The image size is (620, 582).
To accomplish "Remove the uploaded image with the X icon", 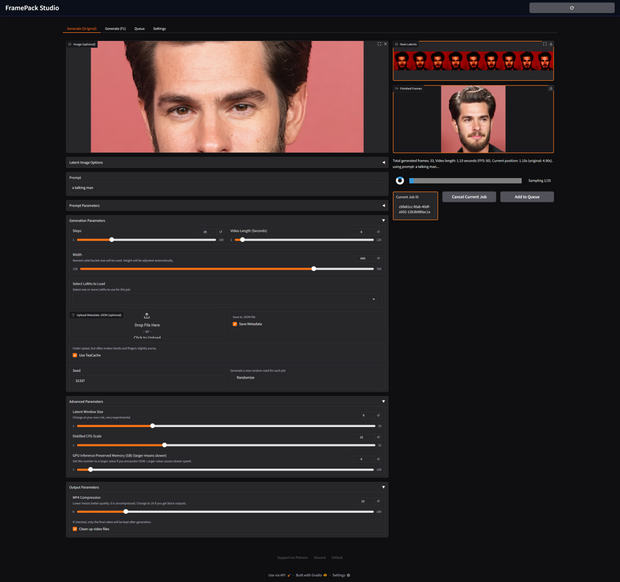I will click(385, 44).
